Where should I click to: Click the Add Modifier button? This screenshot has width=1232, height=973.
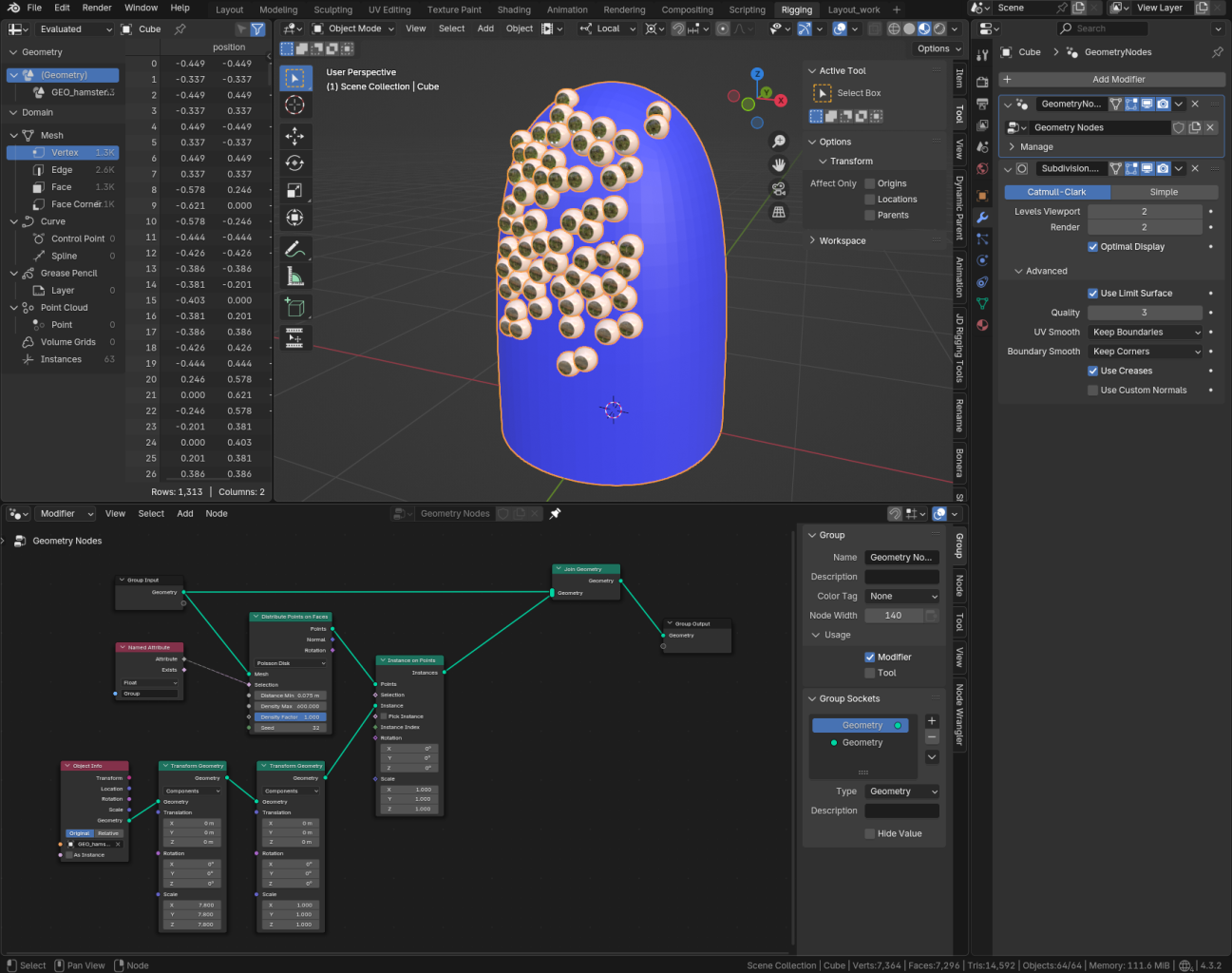tap(1118, 79)
